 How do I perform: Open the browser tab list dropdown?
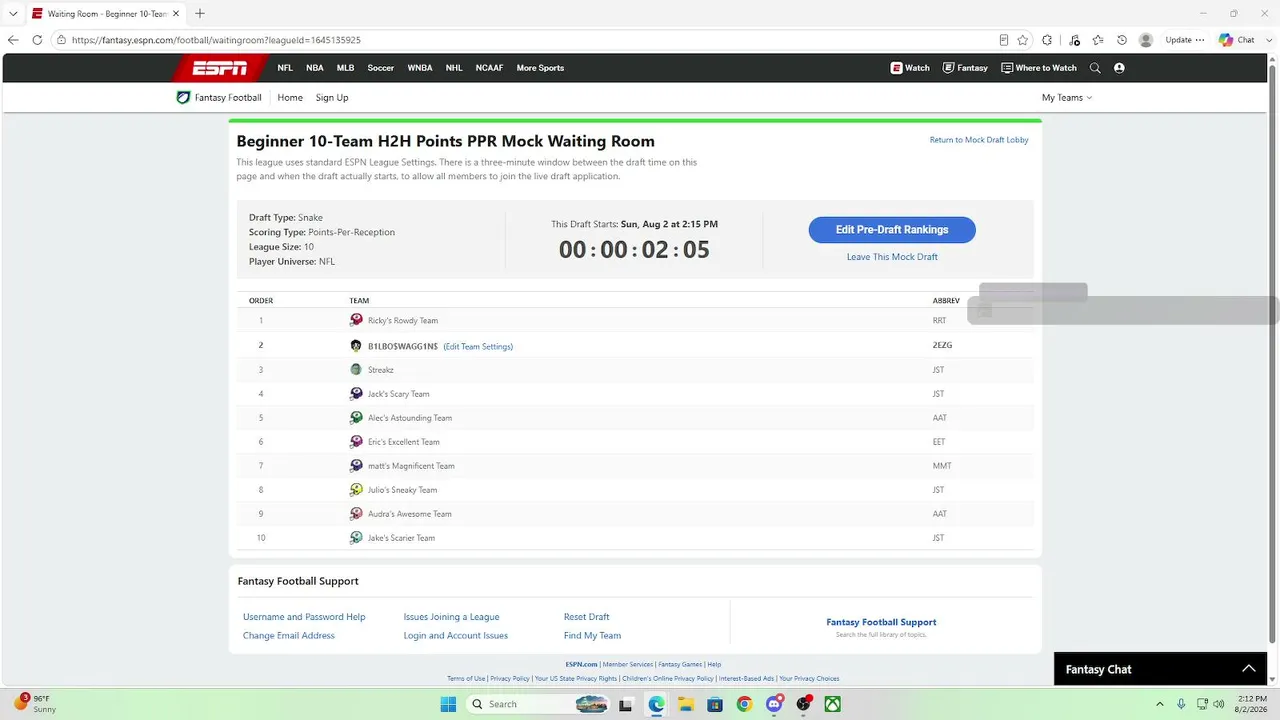[13, 13]
